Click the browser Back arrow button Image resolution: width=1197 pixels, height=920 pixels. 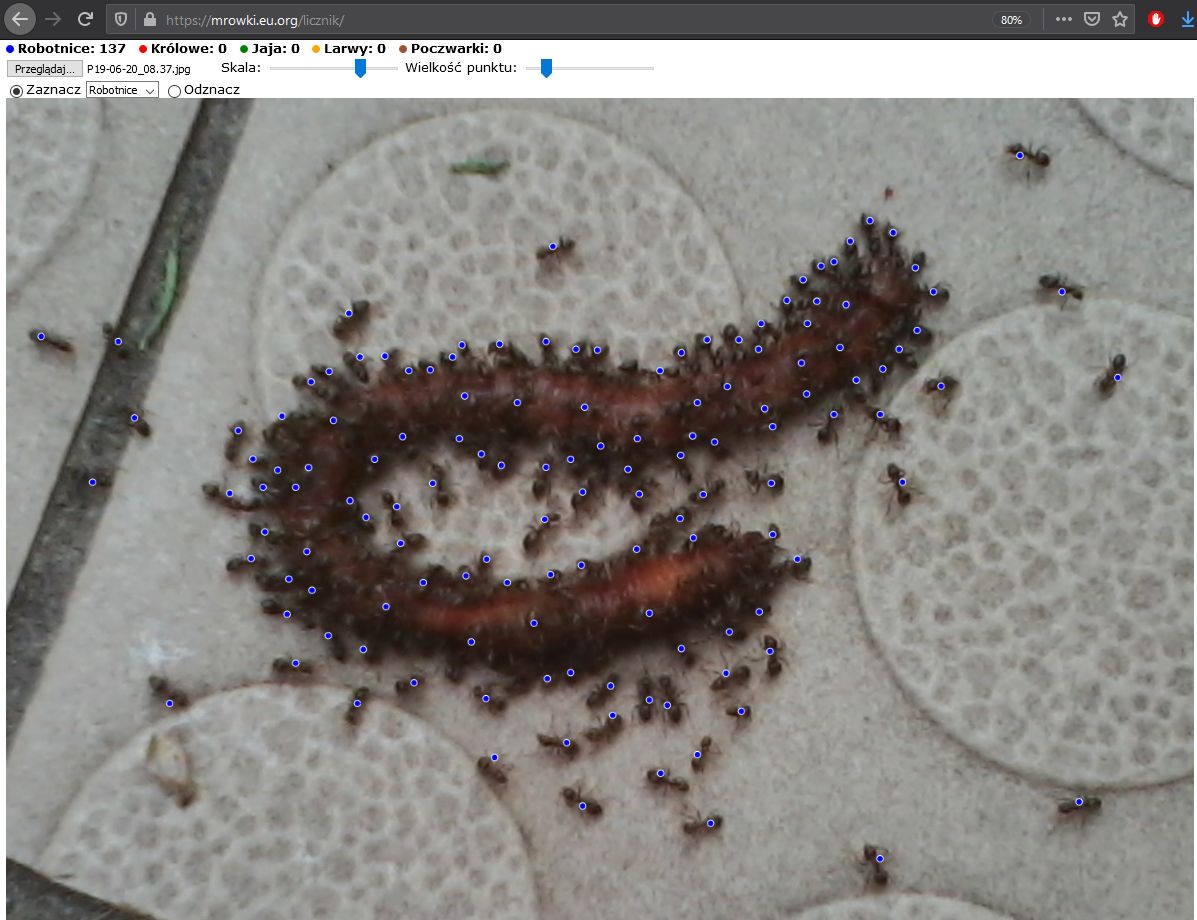(20, 19)
